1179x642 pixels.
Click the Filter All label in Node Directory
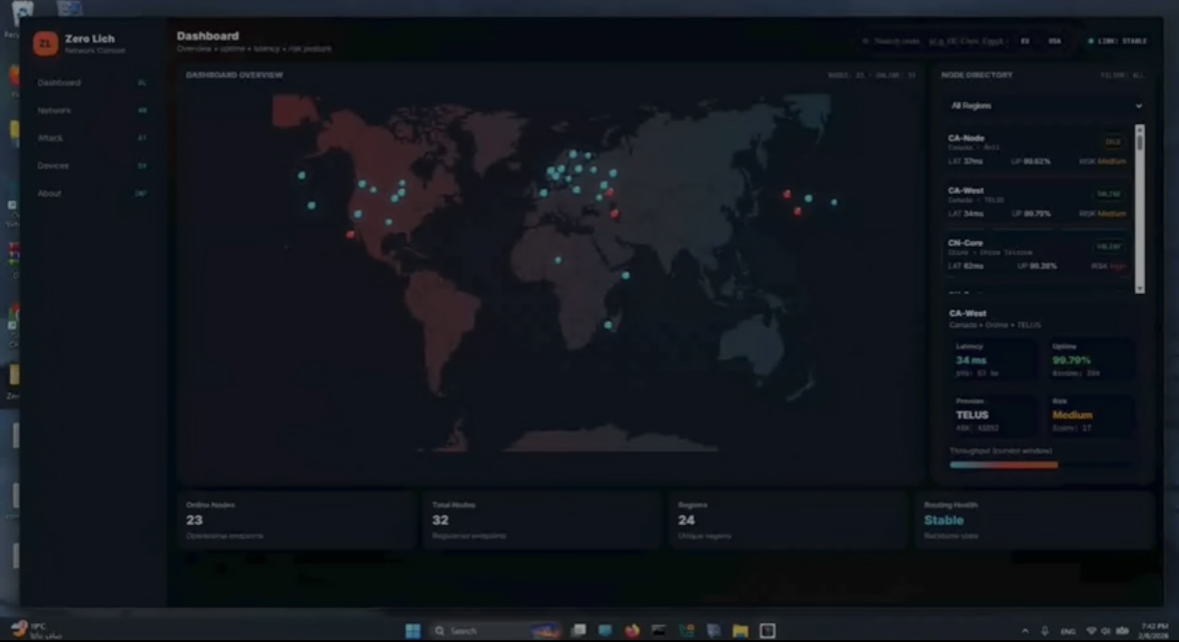(x=1123, y=75)
